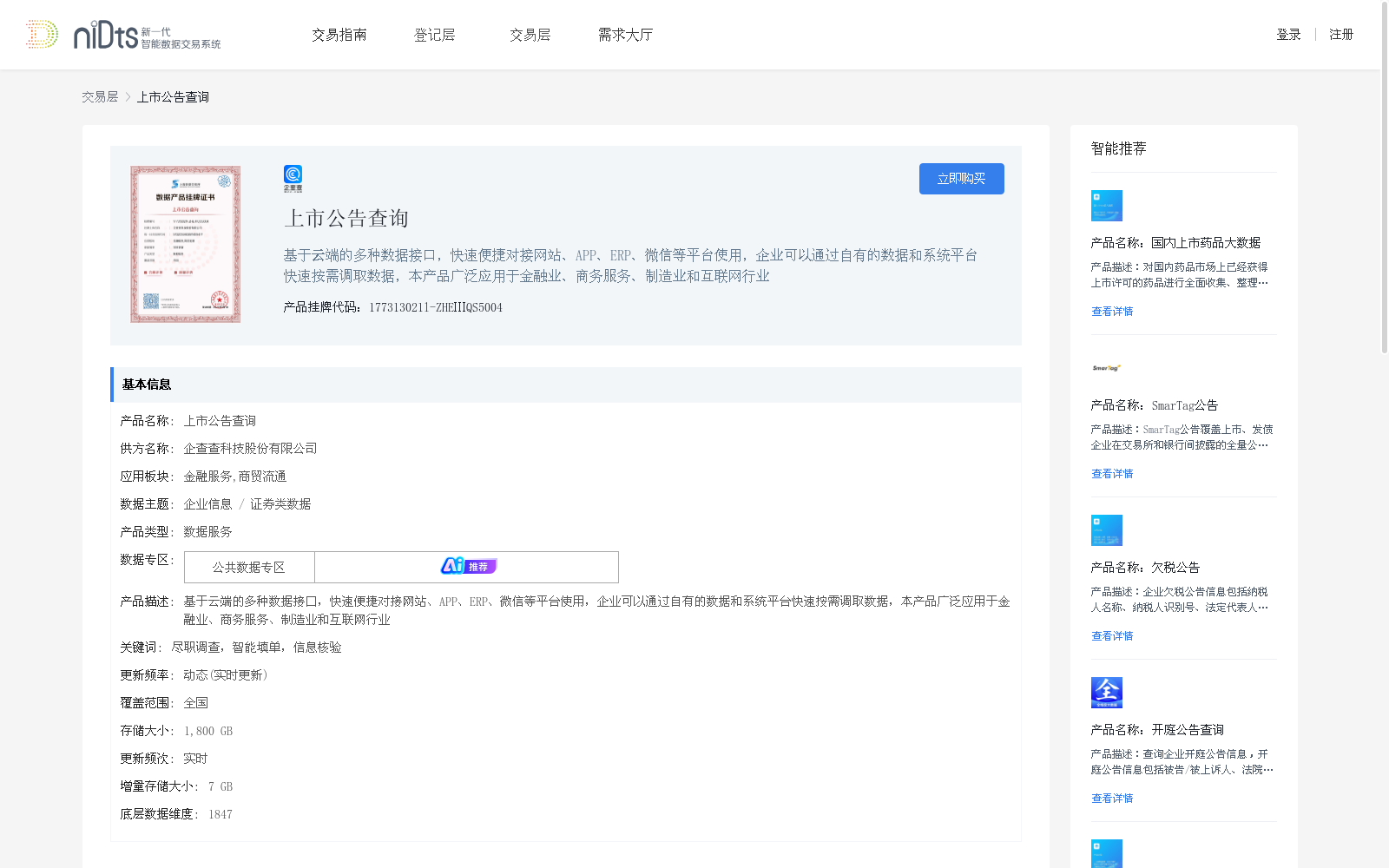The width and height of the screenshot is (1389, 868).
Task: View details of 国内上市药品大数据
Action: pyautogui.click(x=1112, y=312)
